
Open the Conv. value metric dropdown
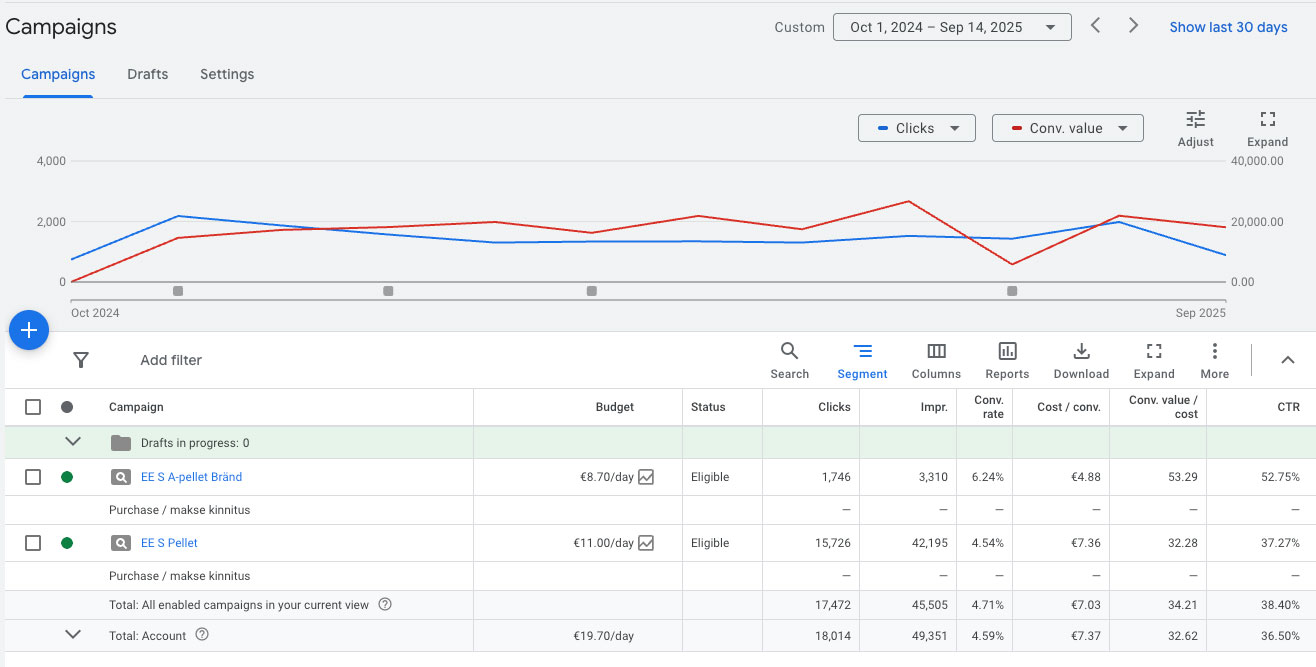tap(1067, 128)
